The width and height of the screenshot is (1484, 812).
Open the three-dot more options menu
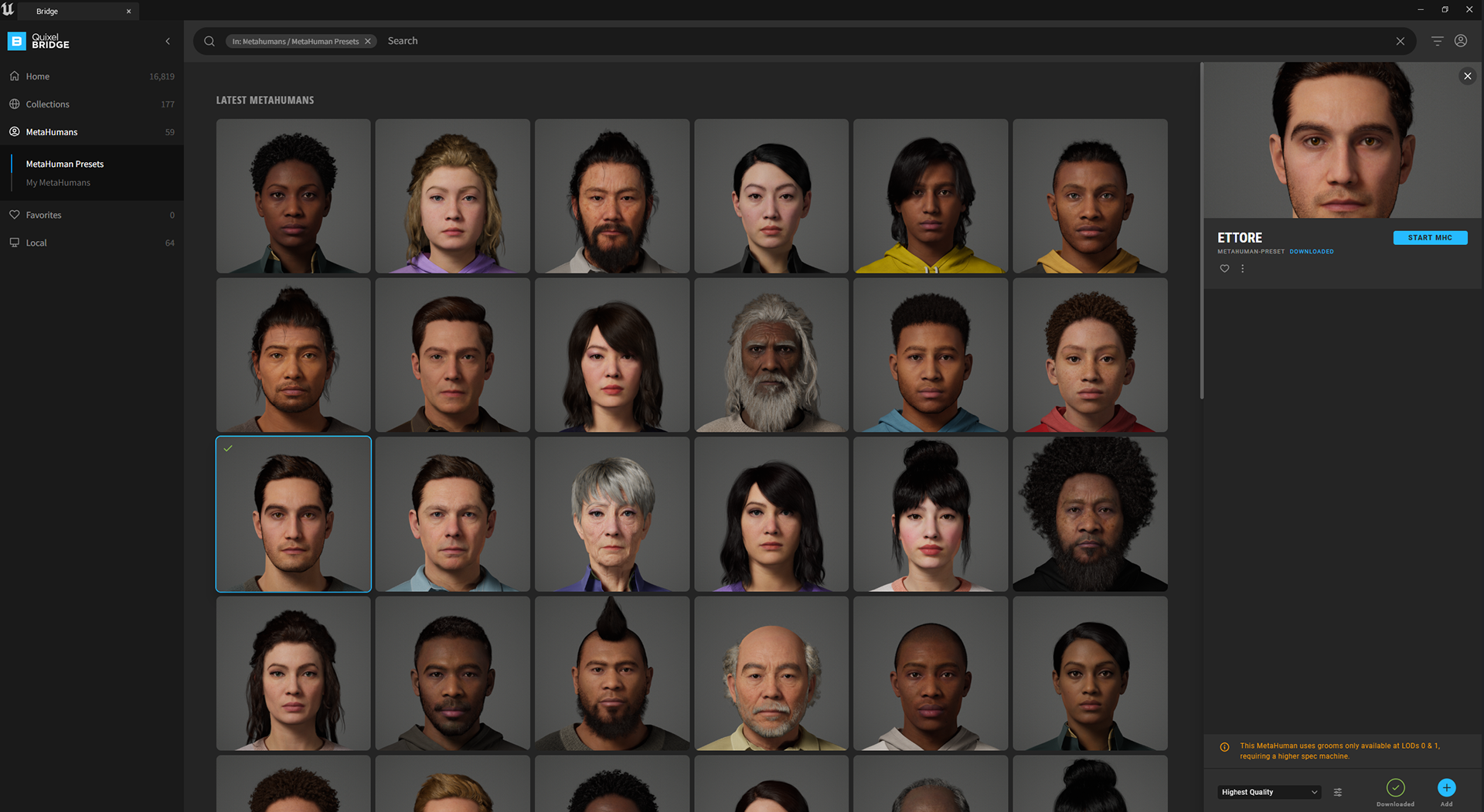point(1243,269)
